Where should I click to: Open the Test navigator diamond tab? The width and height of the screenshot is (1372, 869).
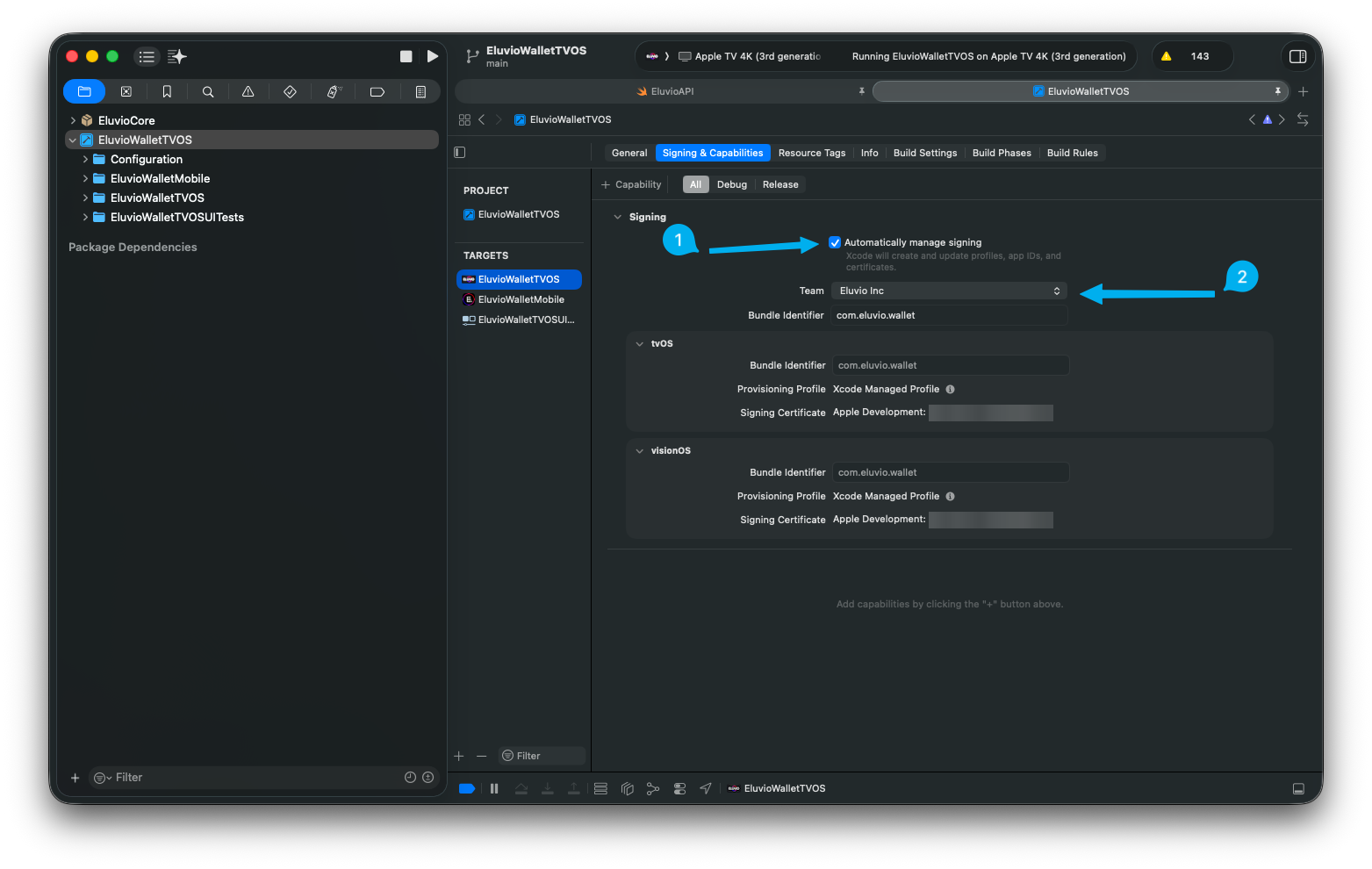(290, 91)
